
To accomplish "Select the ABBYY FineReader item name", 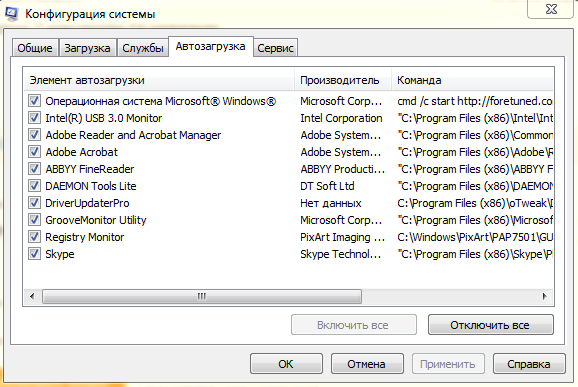I will (90, 169).
